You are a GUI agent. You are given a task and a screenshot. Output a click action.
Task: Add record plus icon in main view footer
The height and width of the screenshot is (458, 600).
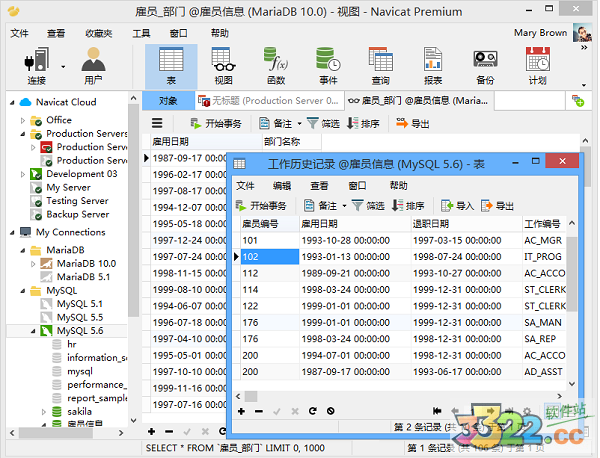152,432
